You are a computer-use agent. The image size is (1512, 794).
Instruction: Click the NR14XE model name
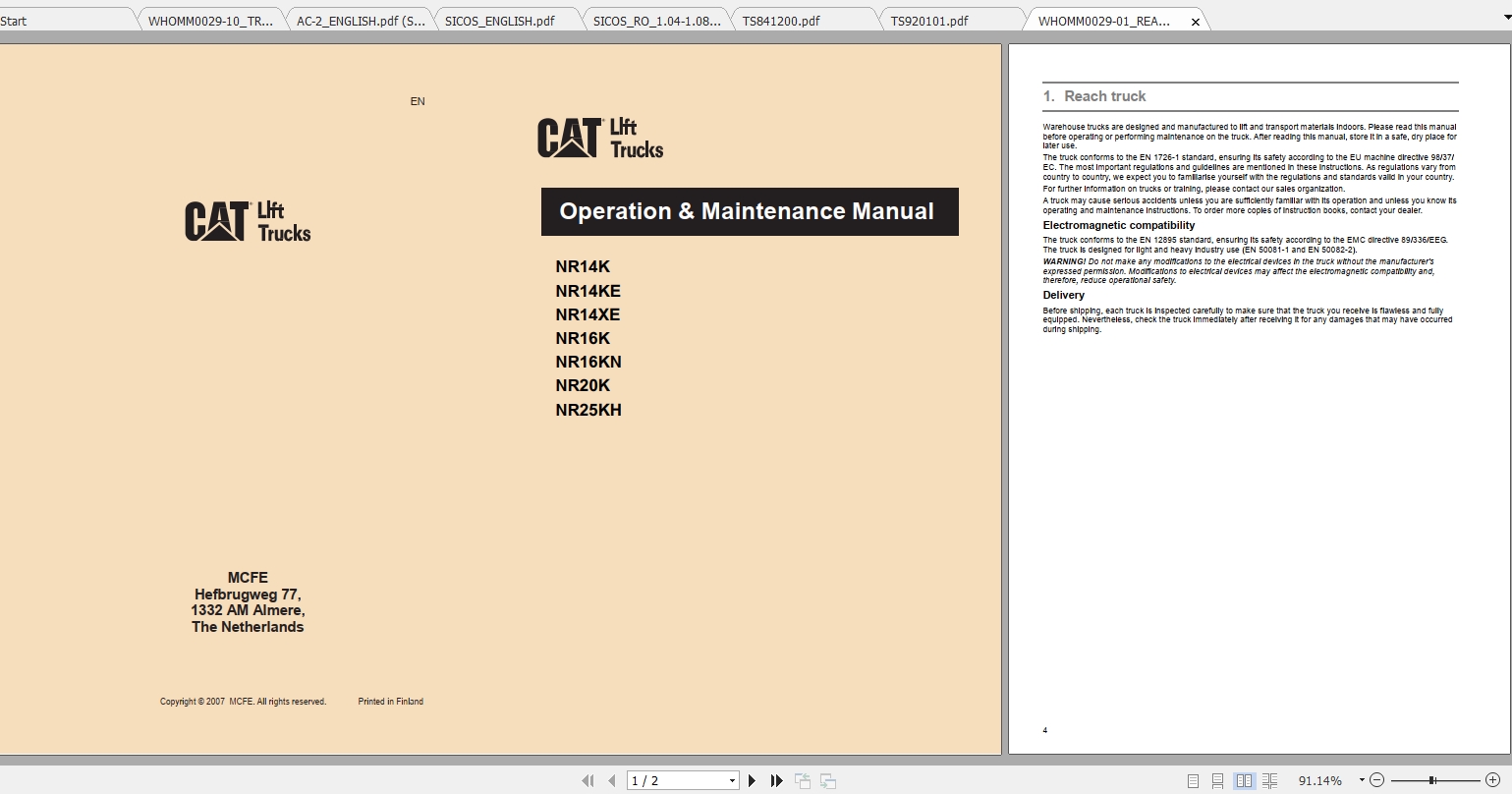coord(588,314)
